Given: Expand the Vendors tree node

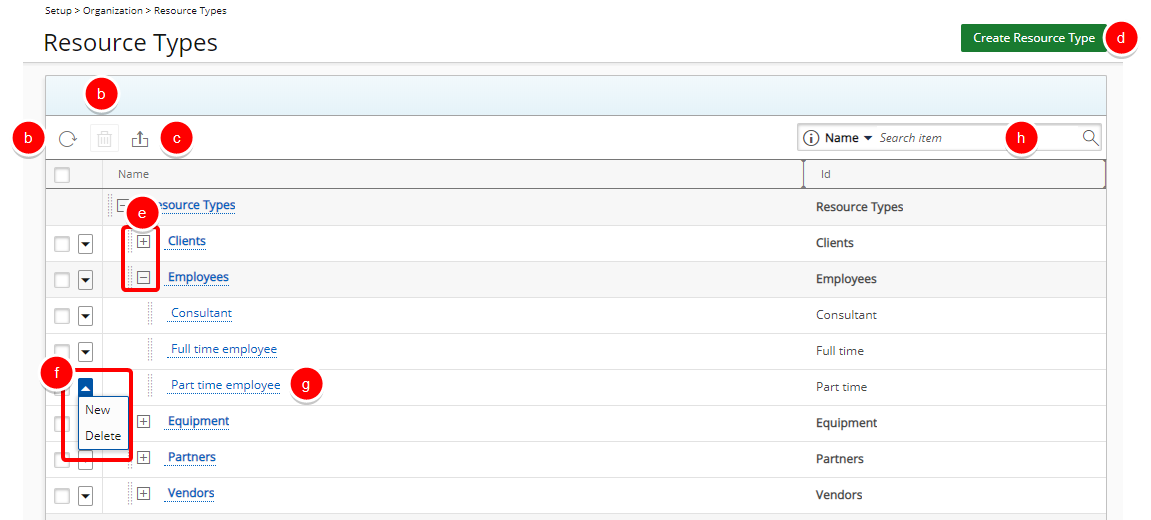Looking at the screenshot, I should (144, 493).
